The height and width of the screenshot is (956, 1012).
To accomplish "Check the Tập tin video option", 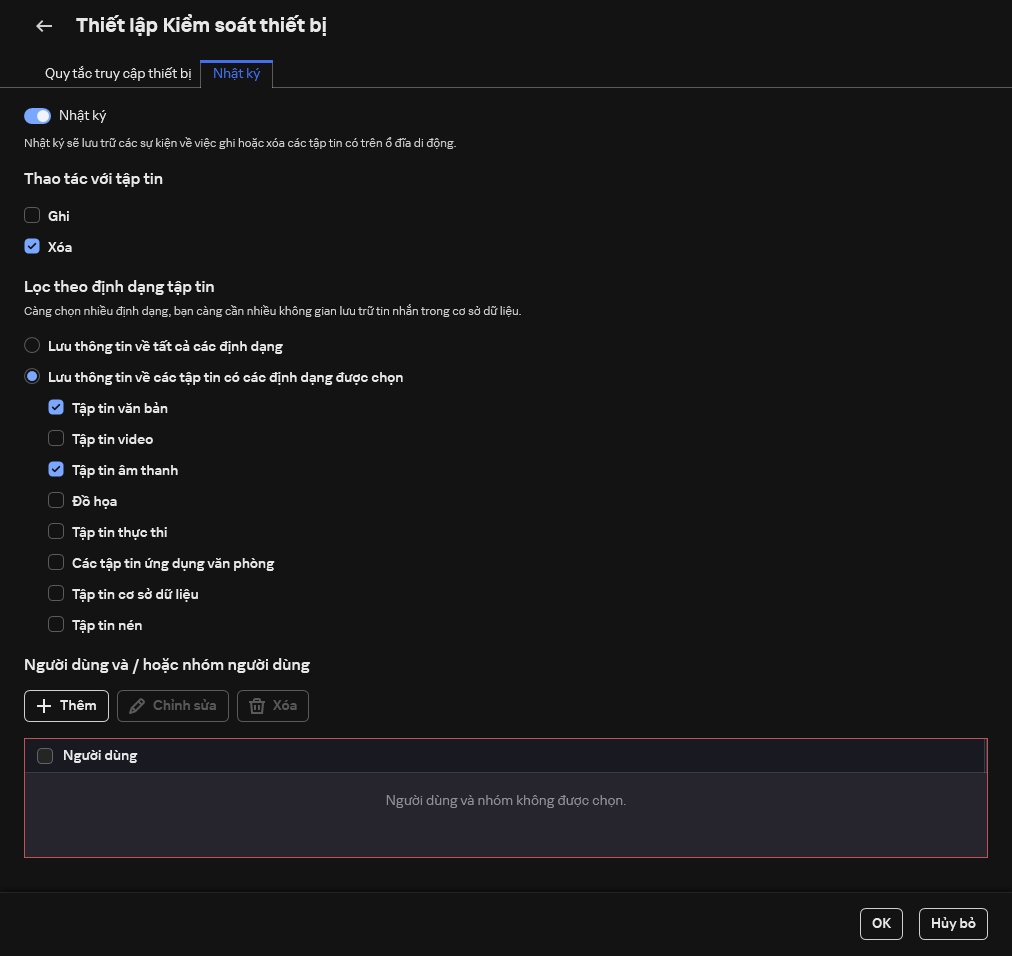I will click(56, 439).
